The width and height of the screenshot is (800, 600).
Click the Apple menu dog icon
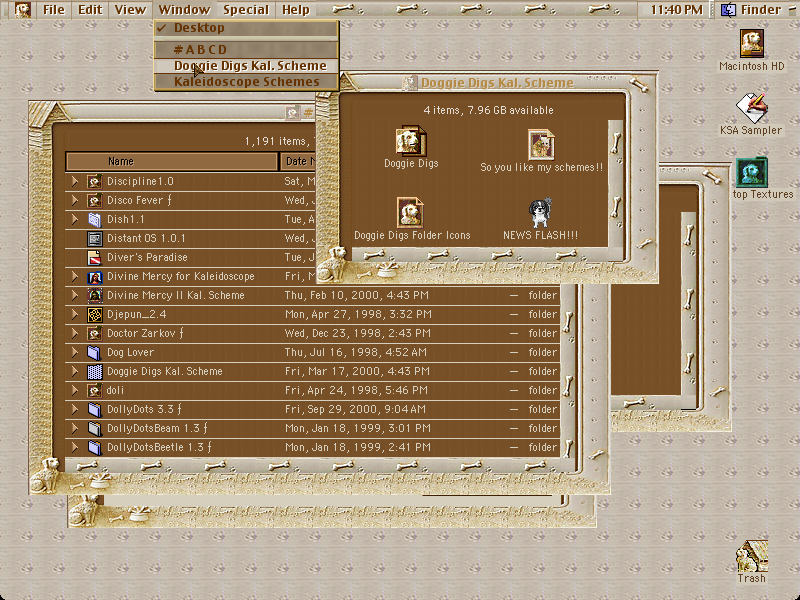(22, 9)
